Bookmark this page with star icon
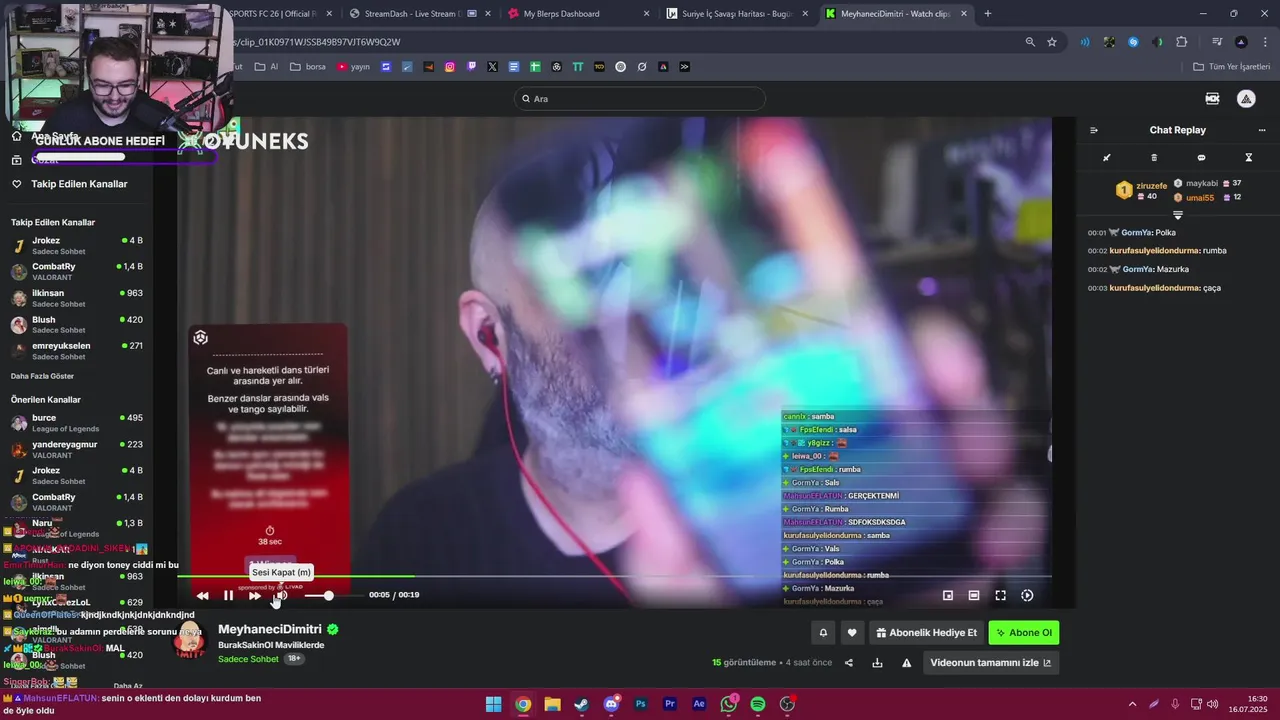This screenshot has height=720, width=1280. 1052,42
